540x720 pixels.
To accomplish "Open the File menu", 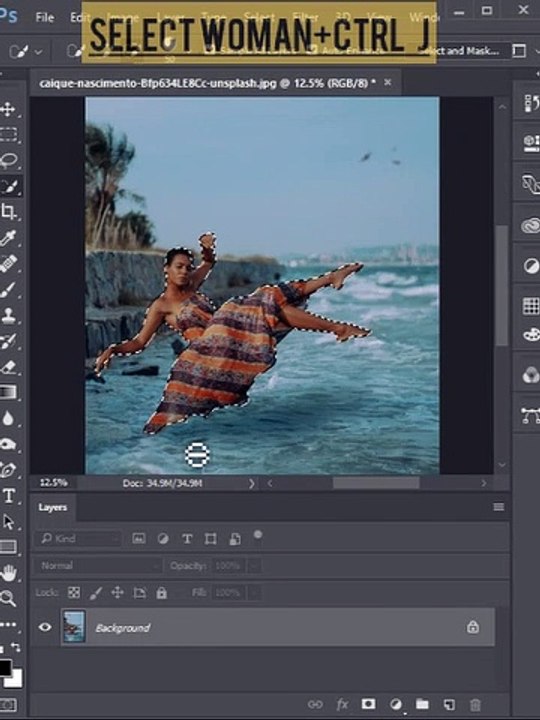I will tap(45, 17).
